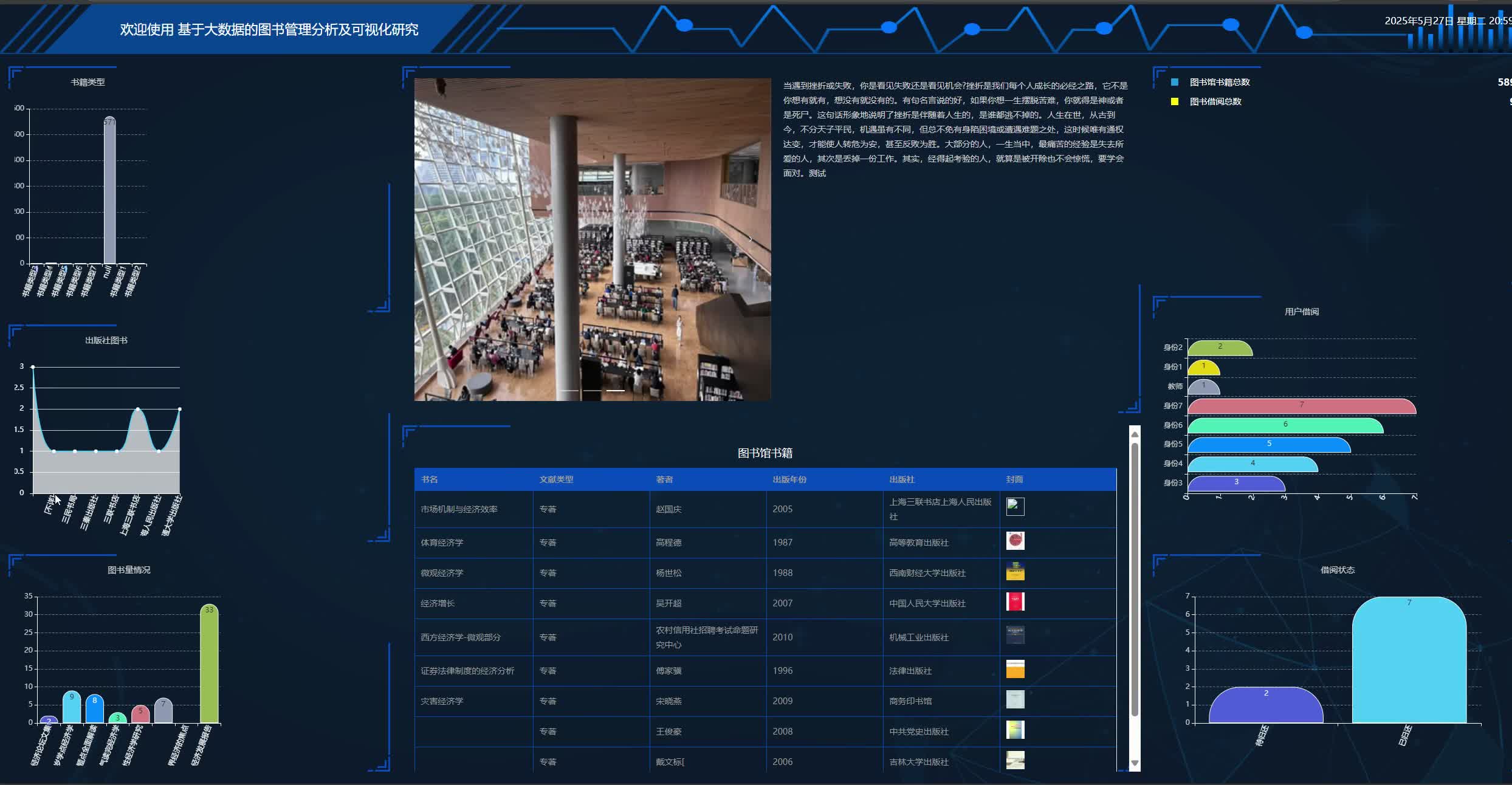Open the red cover thumbnail for 经济增长
The height and width of the screenshot is (785, 1512).
coord(1015,602)
